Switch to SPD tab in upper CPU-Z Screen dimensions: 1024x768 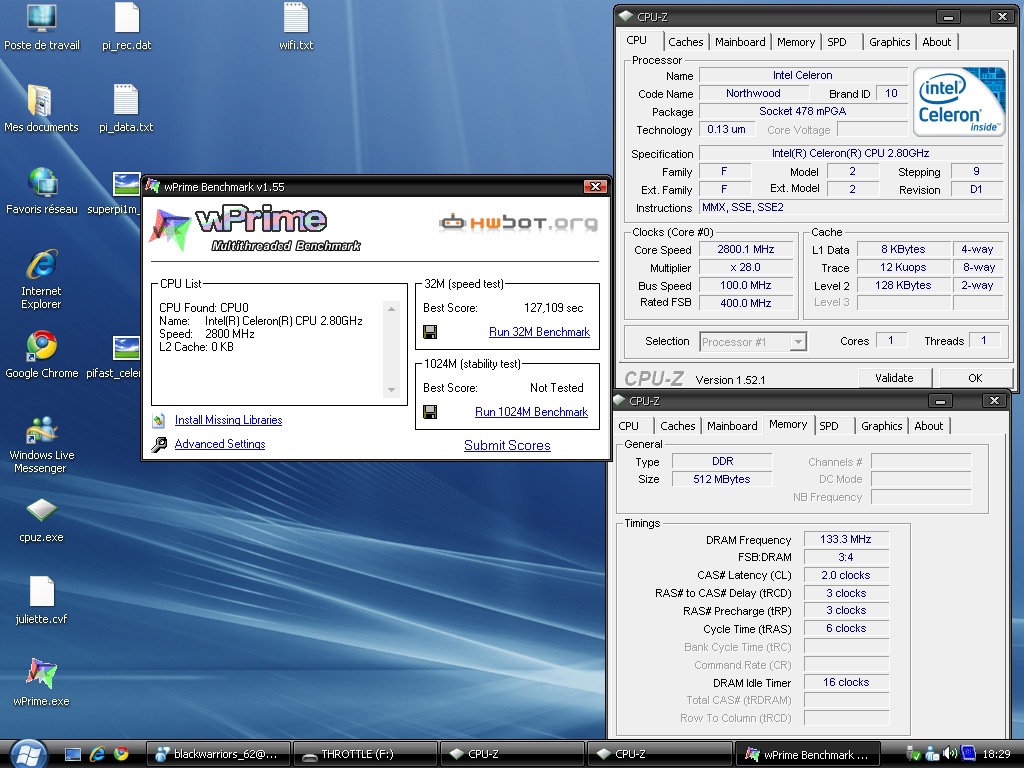(837, 42)
